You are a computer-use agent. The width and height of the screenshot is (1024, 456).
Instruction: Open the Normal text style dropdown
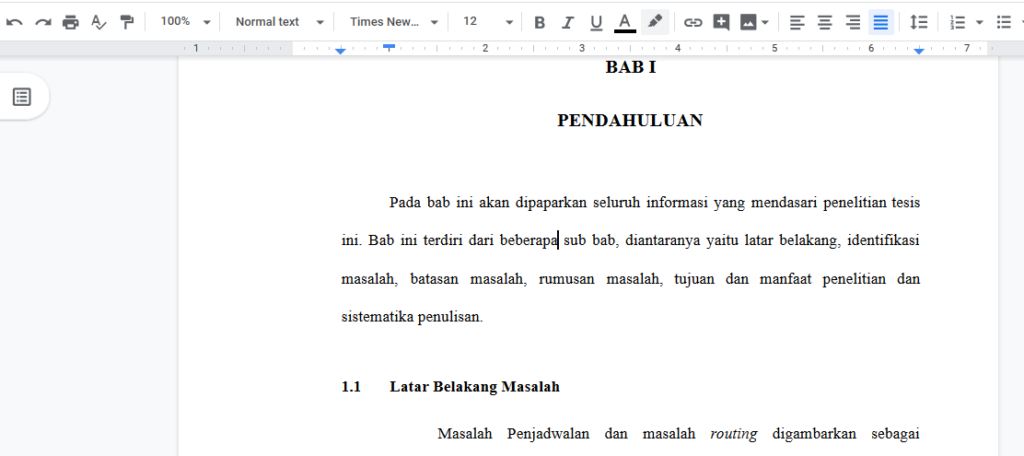point(280,22)
